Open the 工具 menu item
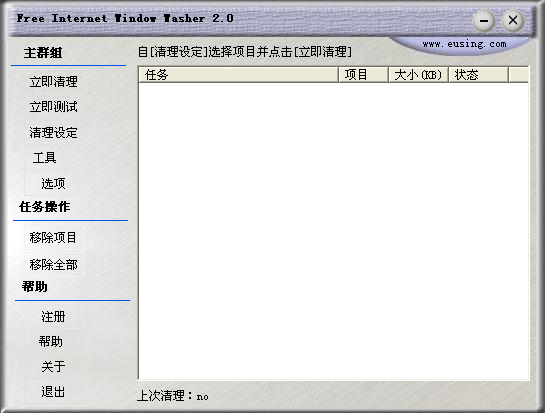The height and width of the screenshot is (413, 545). [44, 158]
